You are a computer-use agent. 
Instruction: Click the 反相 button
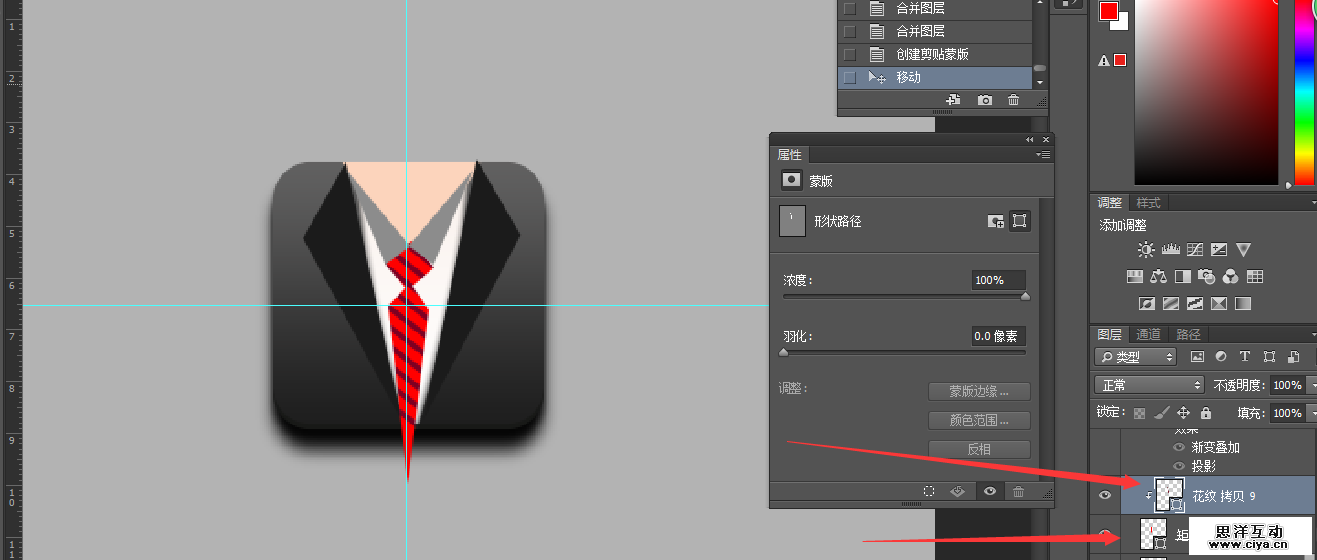pos(979,450)
